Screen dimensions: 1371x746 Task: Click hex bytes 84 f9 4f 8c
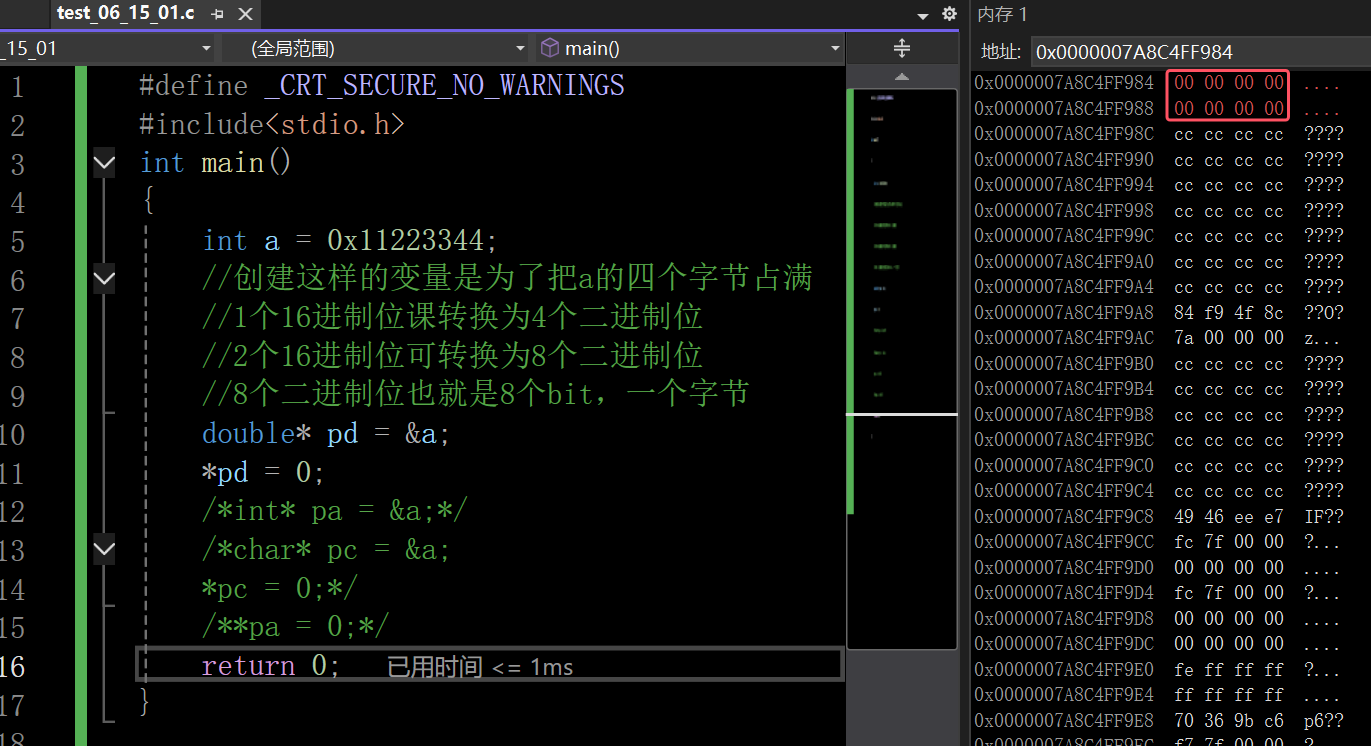click(x=1229, y=313)
